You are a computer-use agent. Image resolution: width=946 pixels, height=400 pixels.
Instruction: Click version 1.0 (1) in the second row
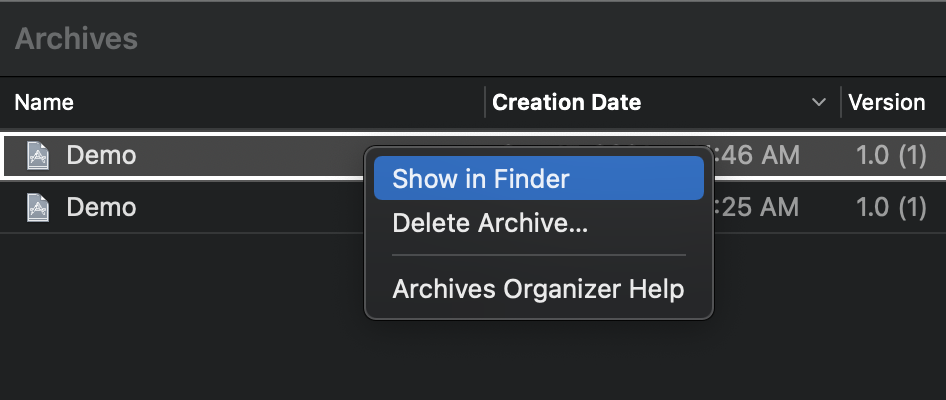(891, 208)
